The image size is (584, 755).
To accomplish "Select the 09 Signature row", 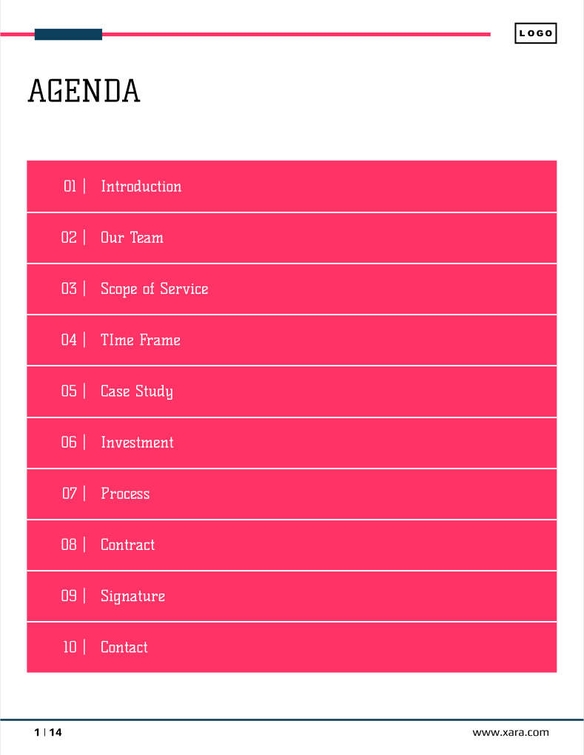I will pyautogui.click(x=292, y=596).
